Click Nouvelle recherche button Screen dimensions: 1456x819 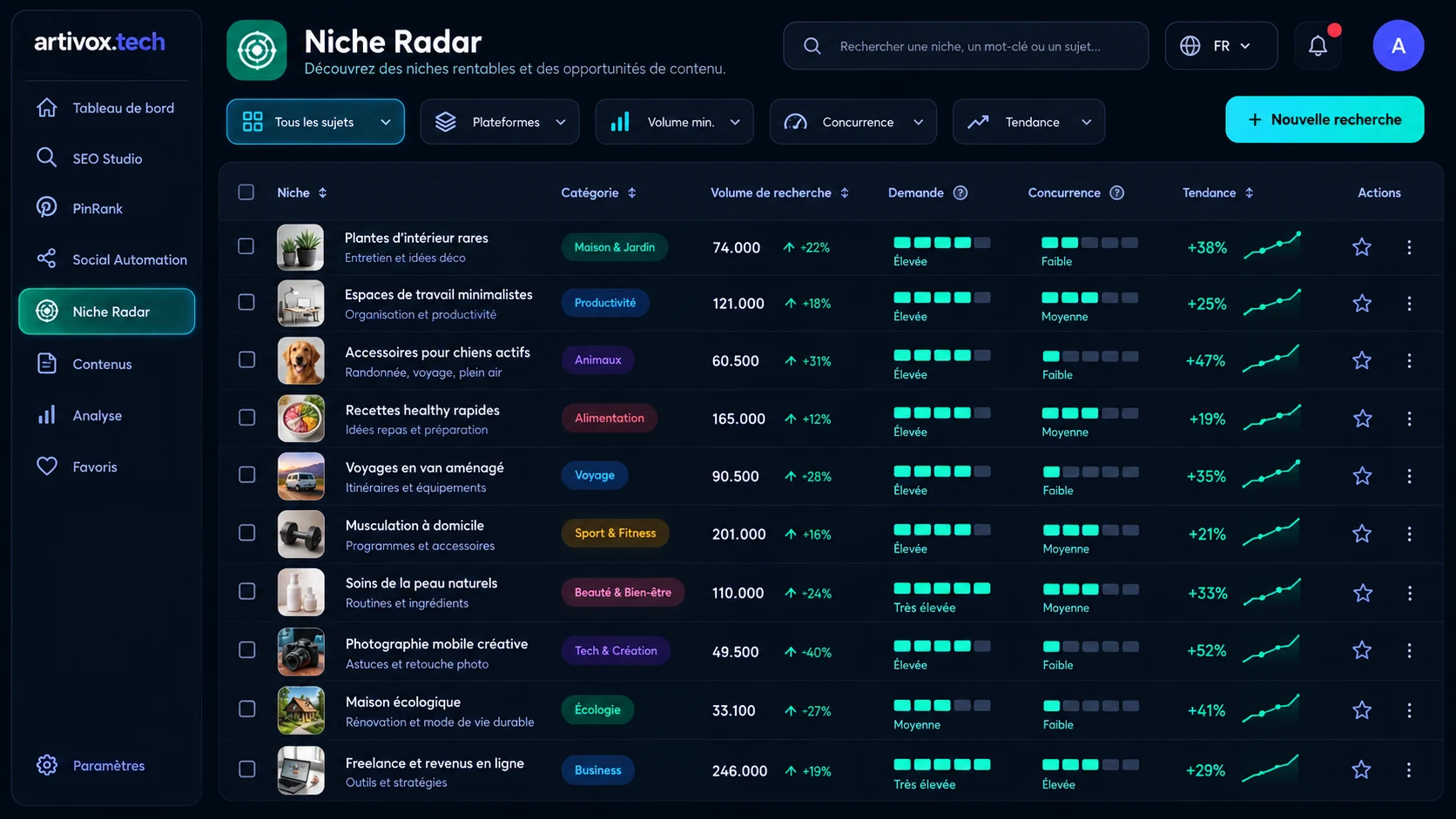(x=1325, y=119)
